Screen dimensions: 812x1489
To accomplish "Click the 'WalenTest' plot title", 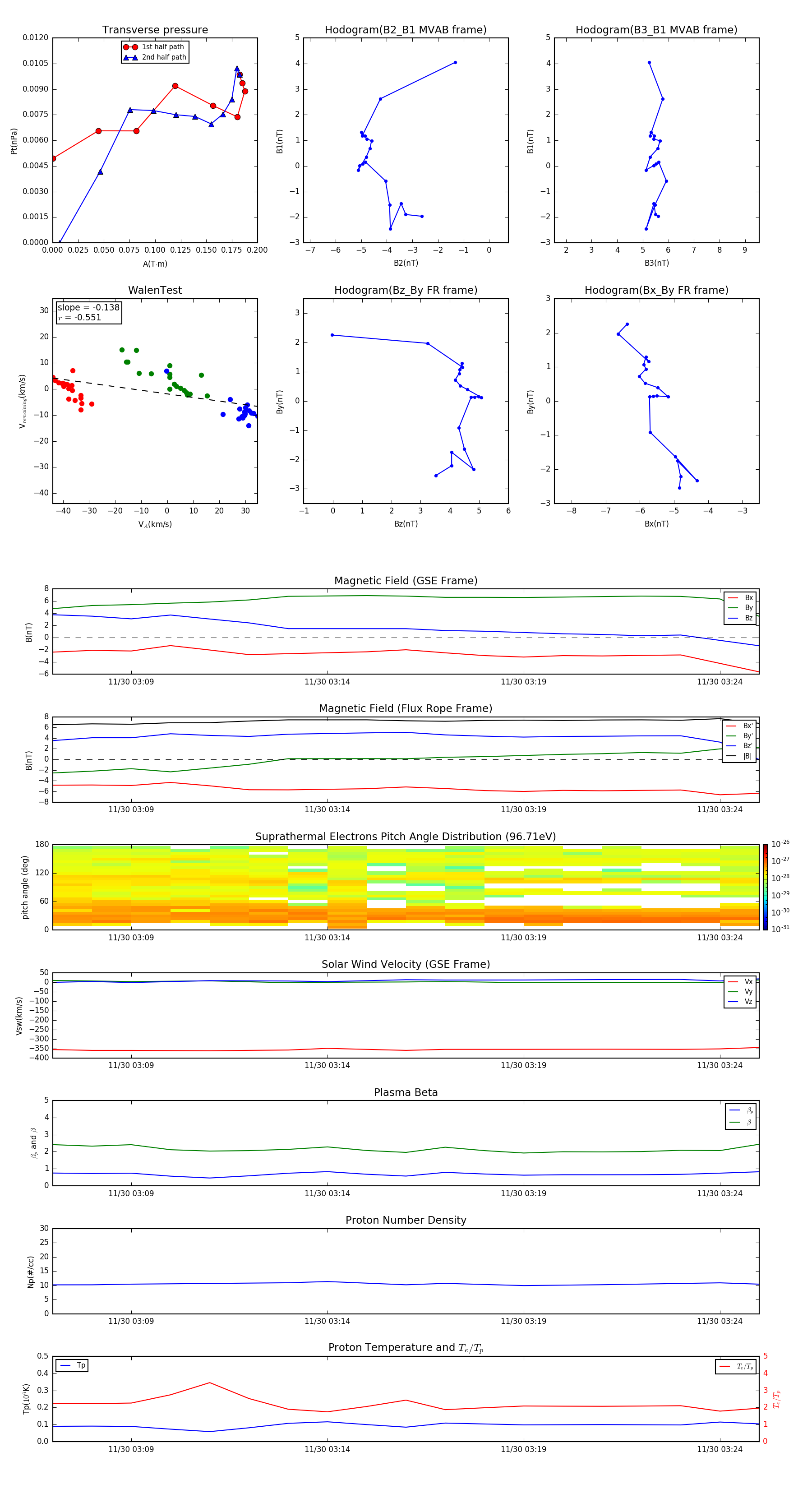I will [155, 290].
